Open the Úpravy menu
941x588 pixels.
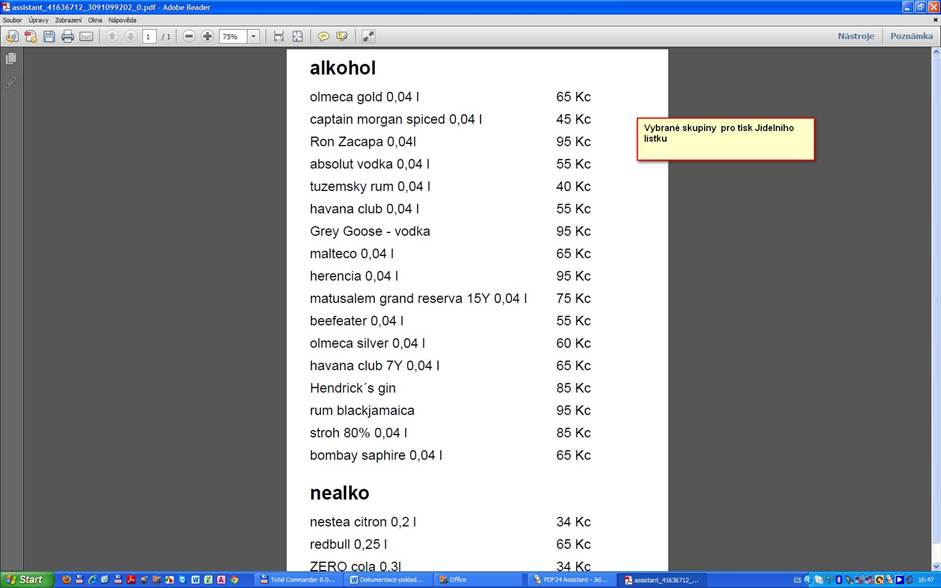tap(38, 20)
